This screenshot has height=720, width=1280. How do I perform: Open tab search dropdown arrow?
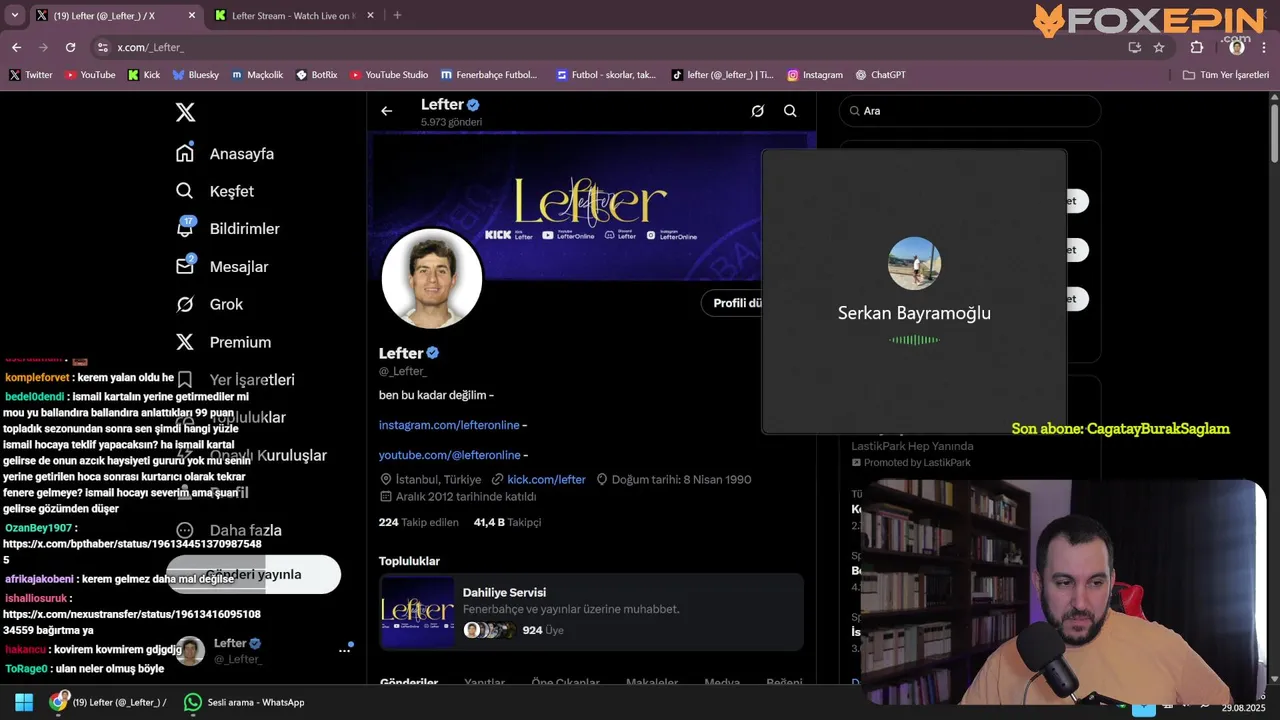14,16
